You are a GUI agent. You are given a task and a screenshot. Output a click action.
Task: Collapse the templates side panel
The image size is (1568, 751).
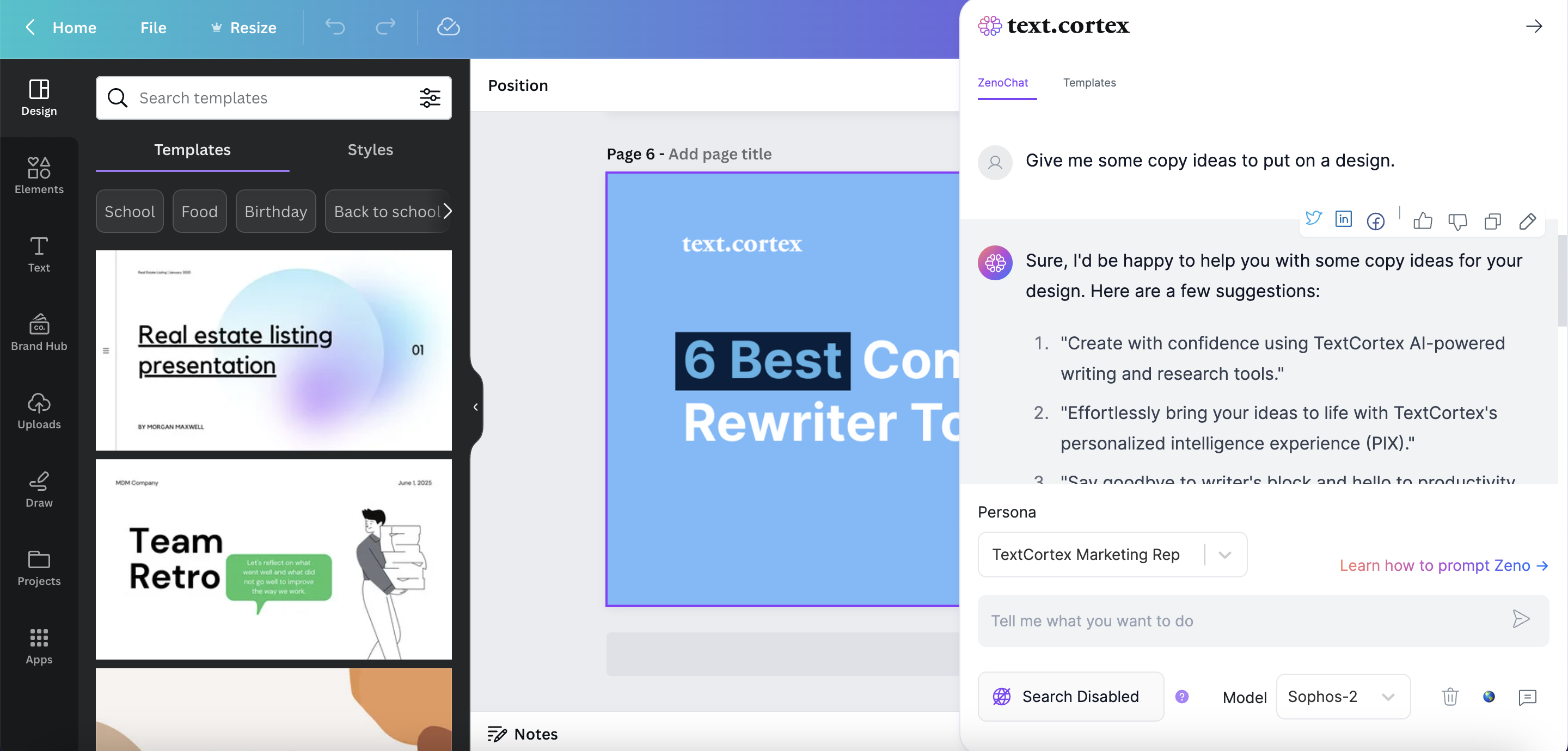coord(475,407)
